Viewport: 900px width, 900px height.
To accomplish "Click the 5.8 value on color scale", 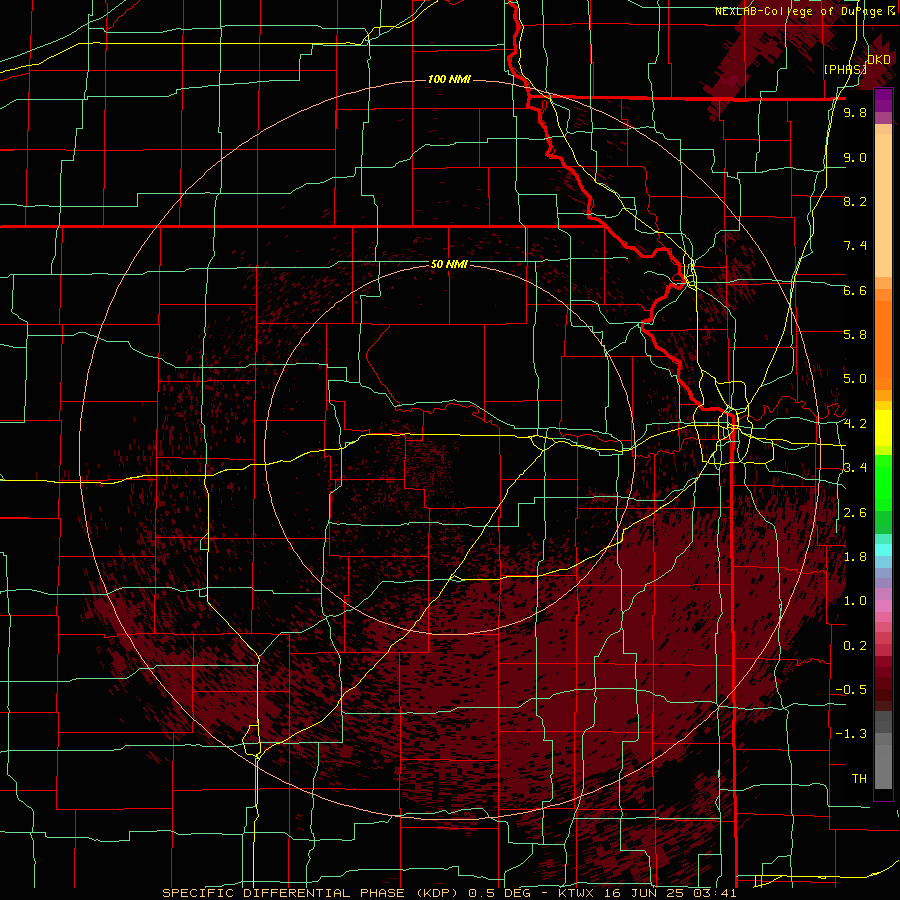I will pos(855,335).
